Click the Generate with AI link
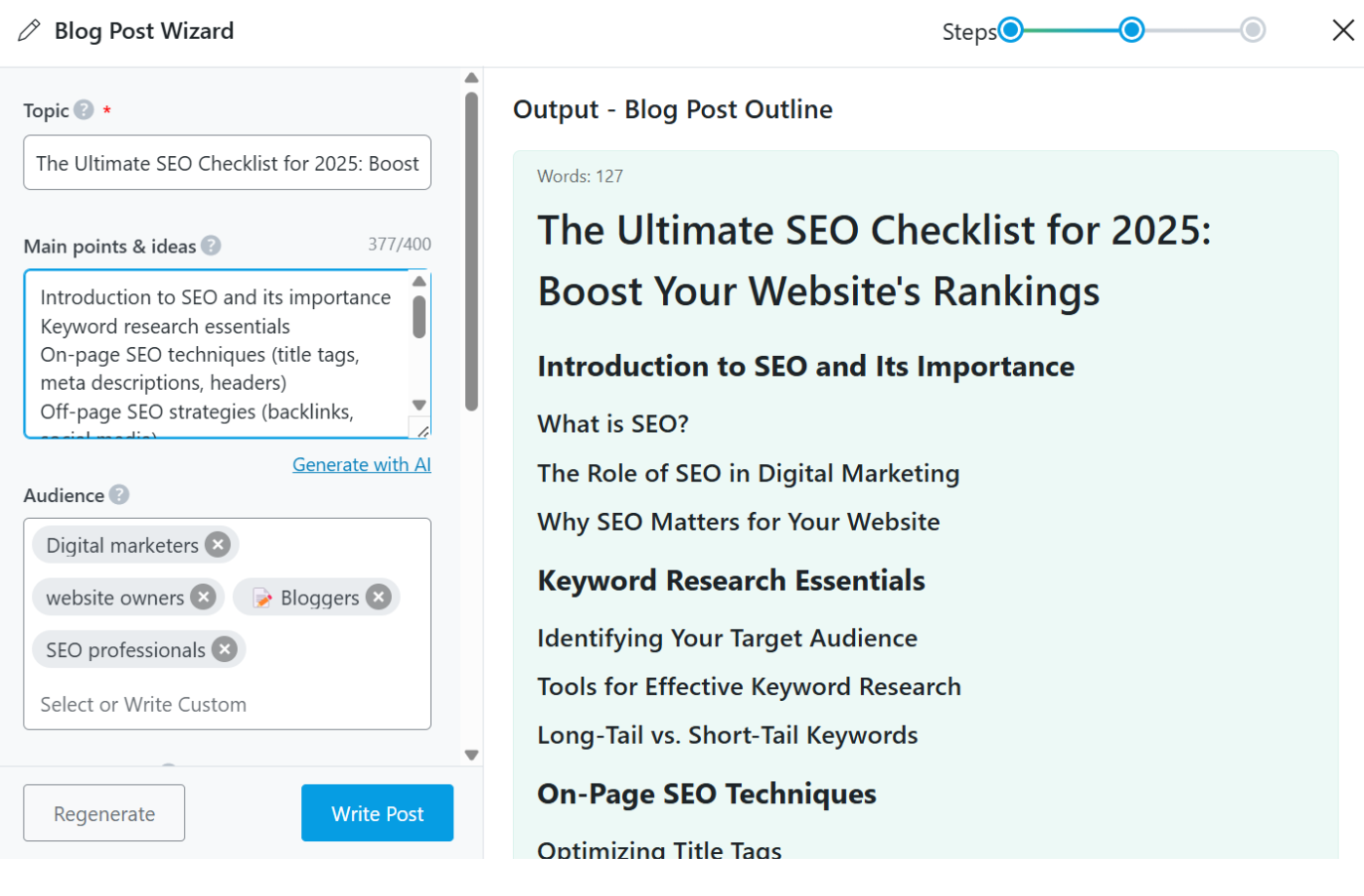This screenshot has height=896, width=1364. point(361,465)
